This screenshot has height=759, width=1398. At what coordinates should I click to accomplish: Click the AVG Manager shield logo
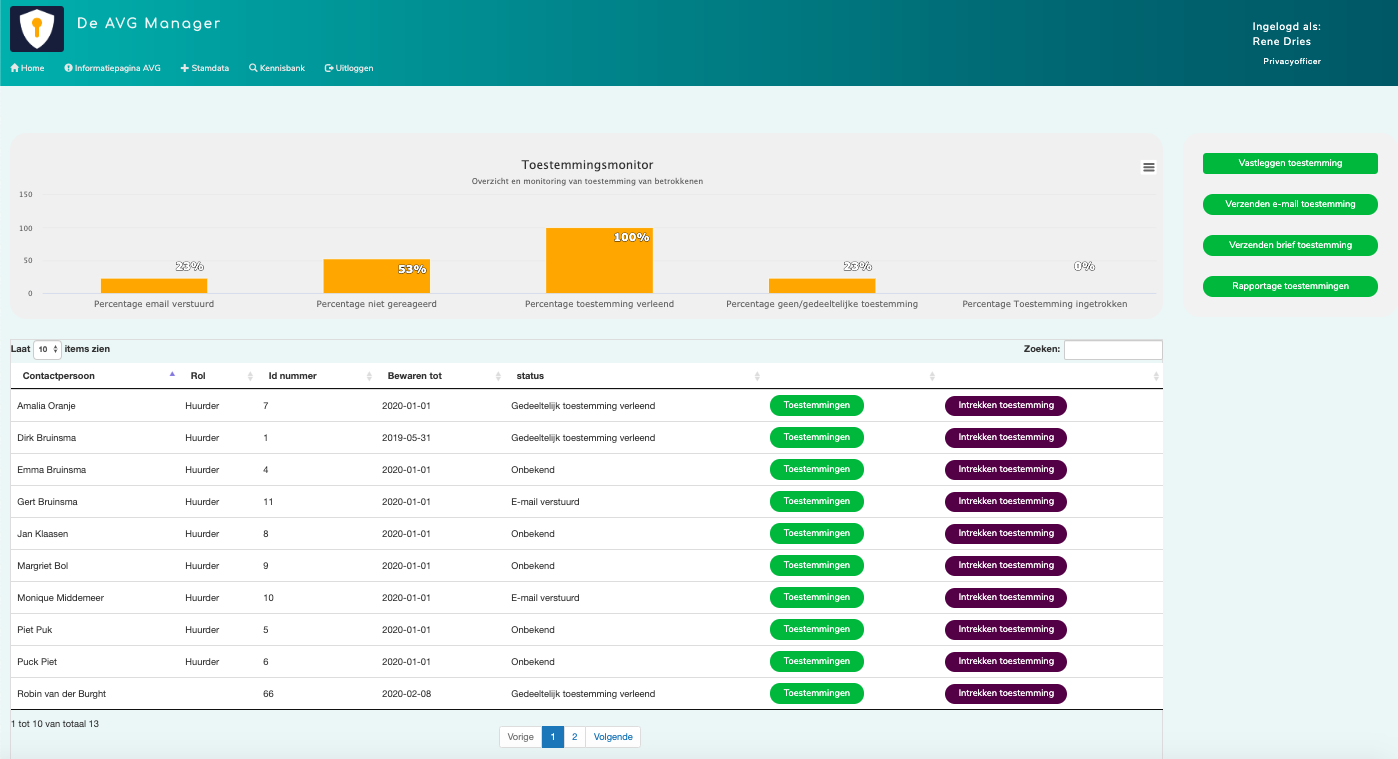[37, 29]
